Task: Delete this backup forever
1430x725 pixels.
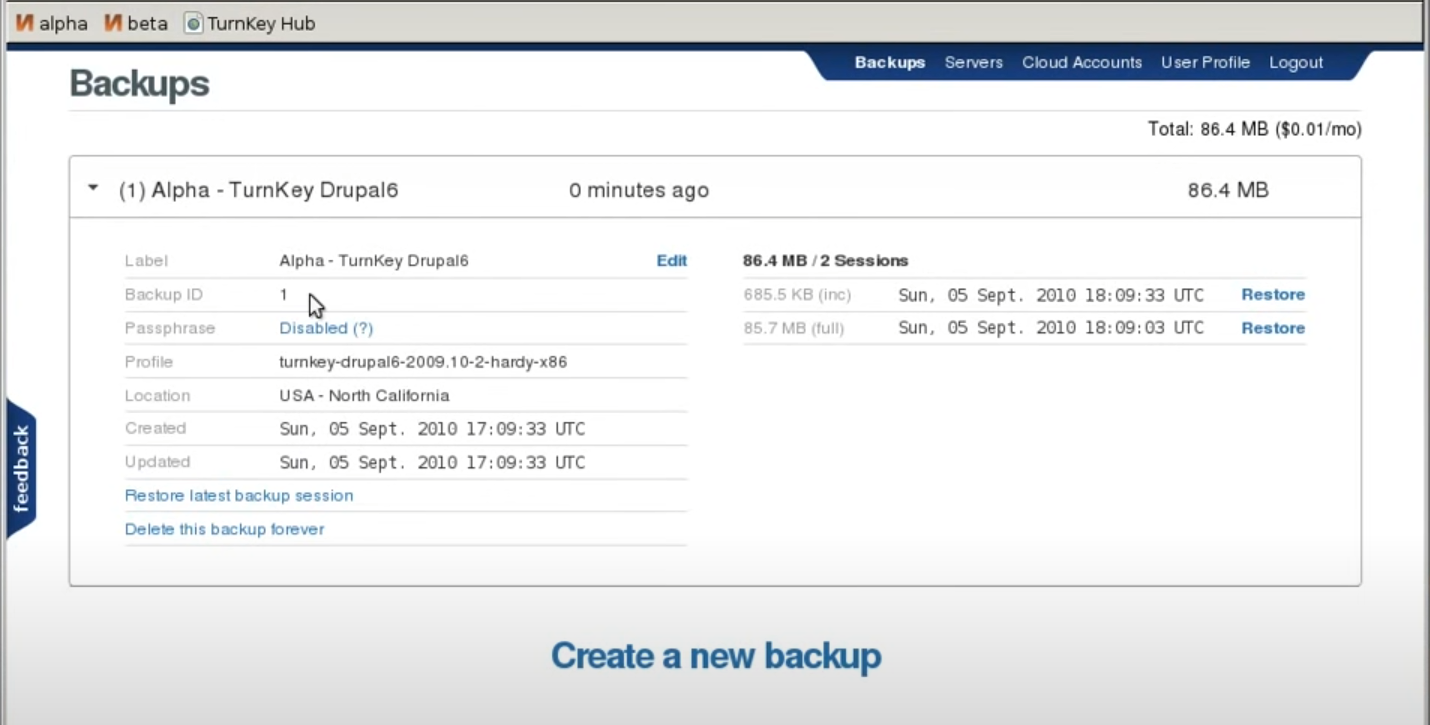Action: coord(224,529)
